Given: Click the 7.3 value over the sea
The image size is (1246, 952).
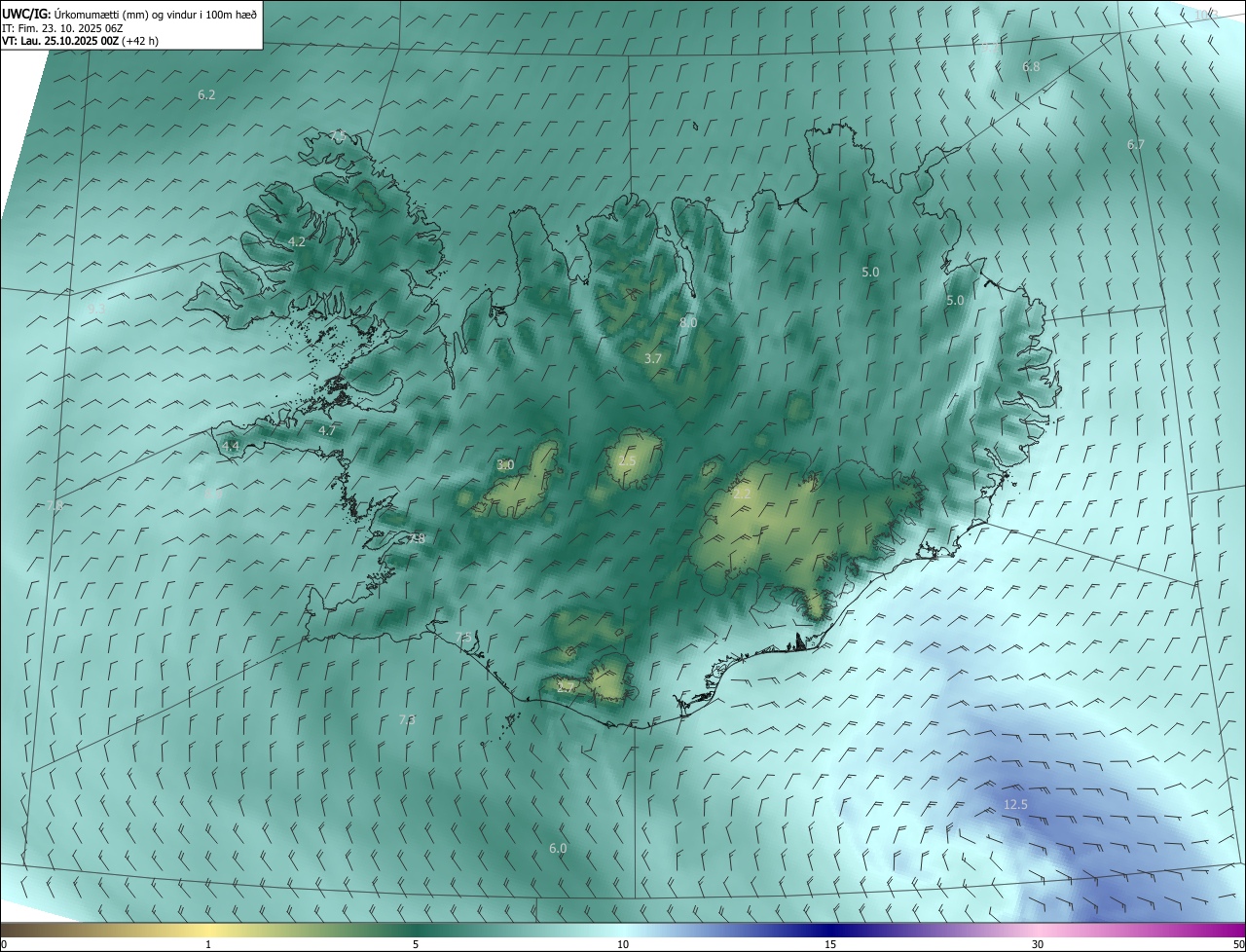Looking at the screenshot, I should coord(407,720).
